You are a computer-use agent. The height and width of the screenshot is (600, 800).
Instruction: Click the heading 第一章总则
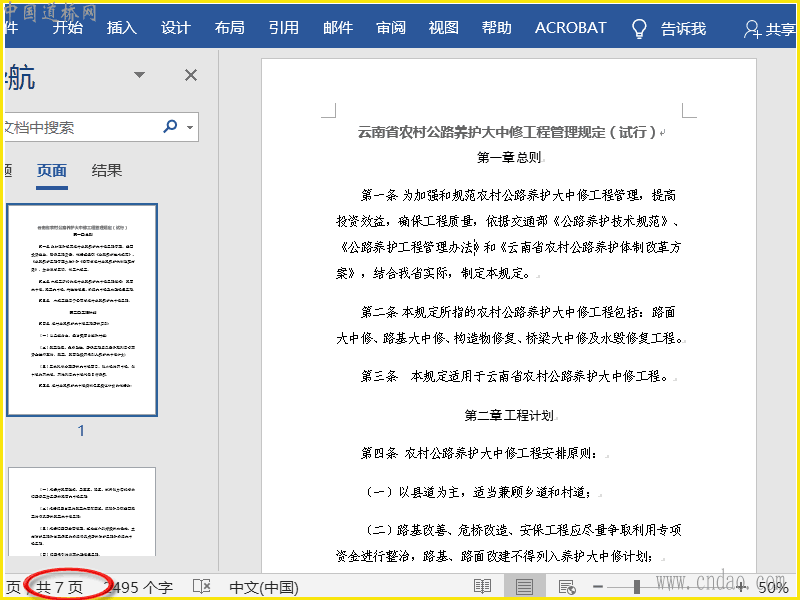[509, 157]
